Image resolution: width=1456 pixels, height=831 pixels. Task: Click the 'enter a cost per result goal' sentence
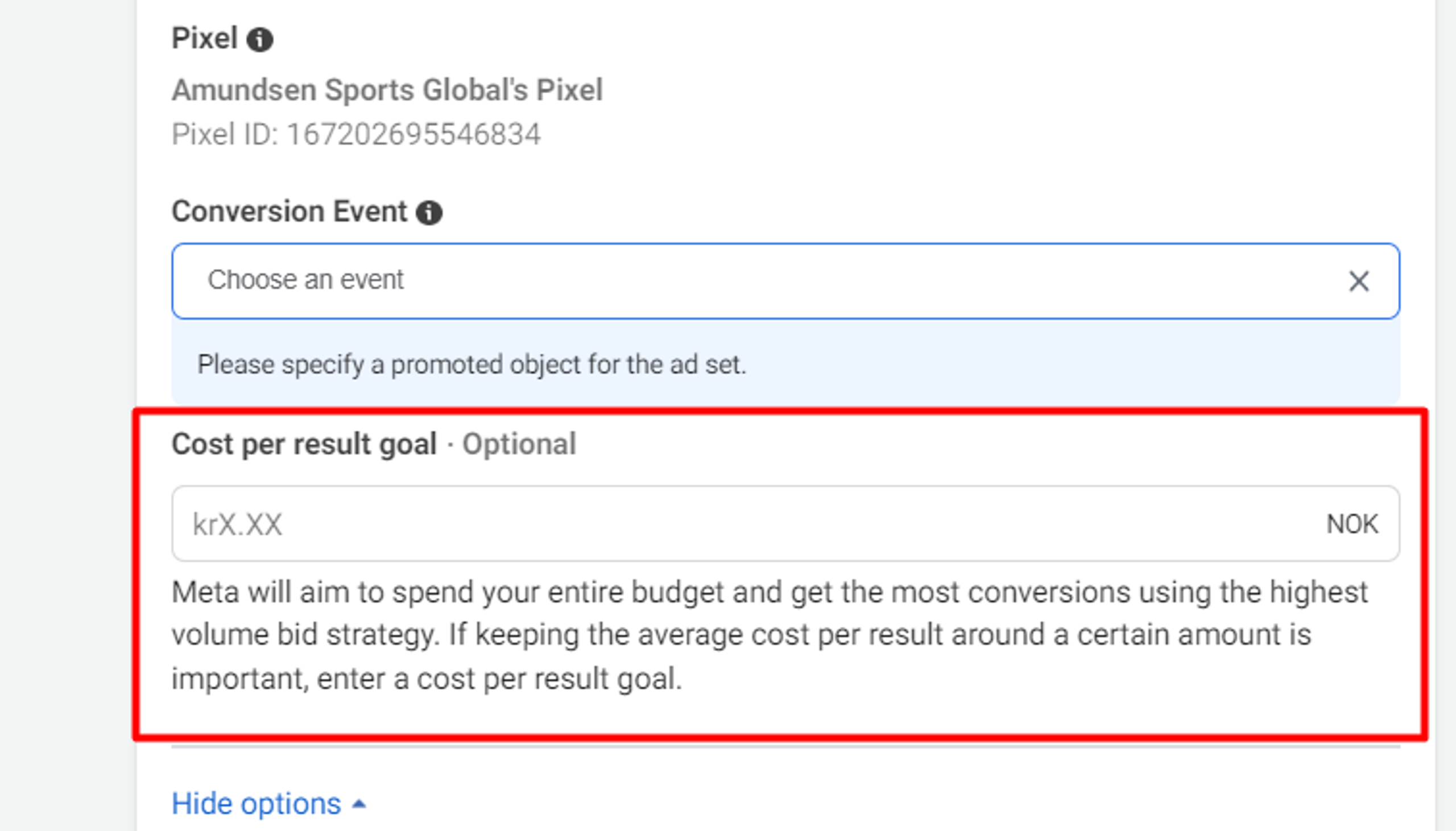499,679
